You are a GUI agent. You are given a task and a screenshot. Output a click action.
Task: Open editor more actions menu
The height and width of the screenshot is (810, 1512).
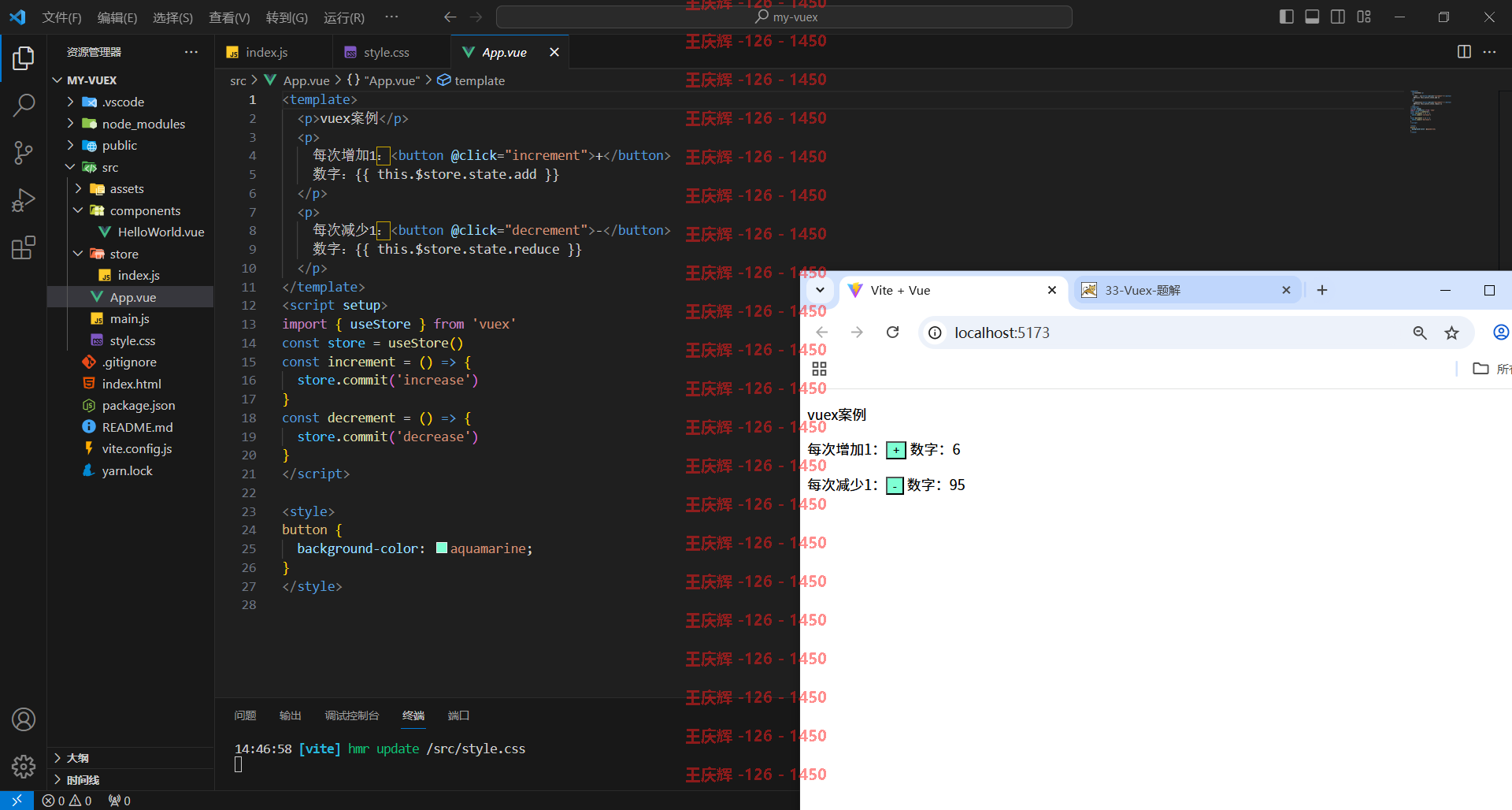[1489, 52]
